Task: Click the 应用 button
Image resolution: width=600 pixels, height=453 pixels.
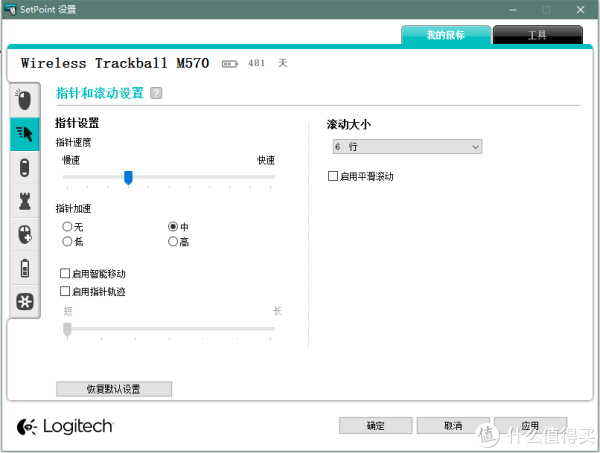Action: pyautogui.click(x=530, y=425)
